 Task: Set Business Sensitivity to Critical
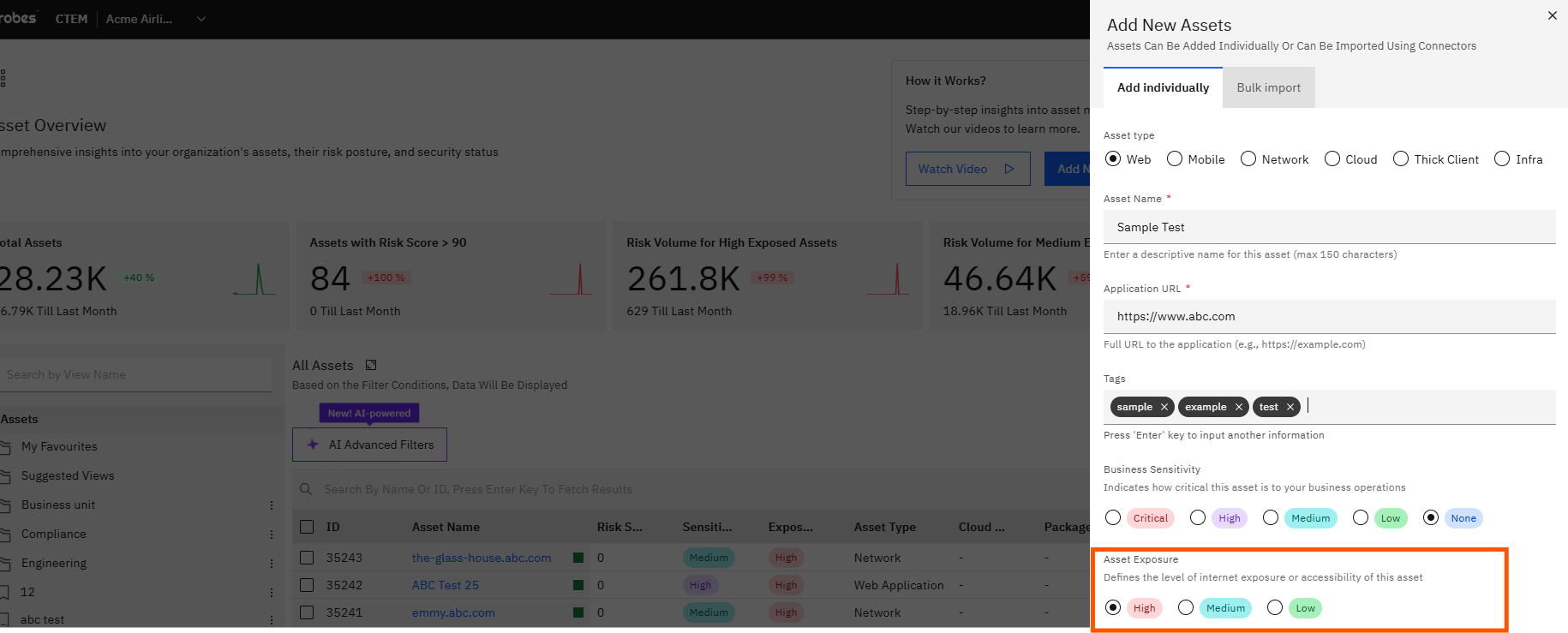tap(1113, 517)
